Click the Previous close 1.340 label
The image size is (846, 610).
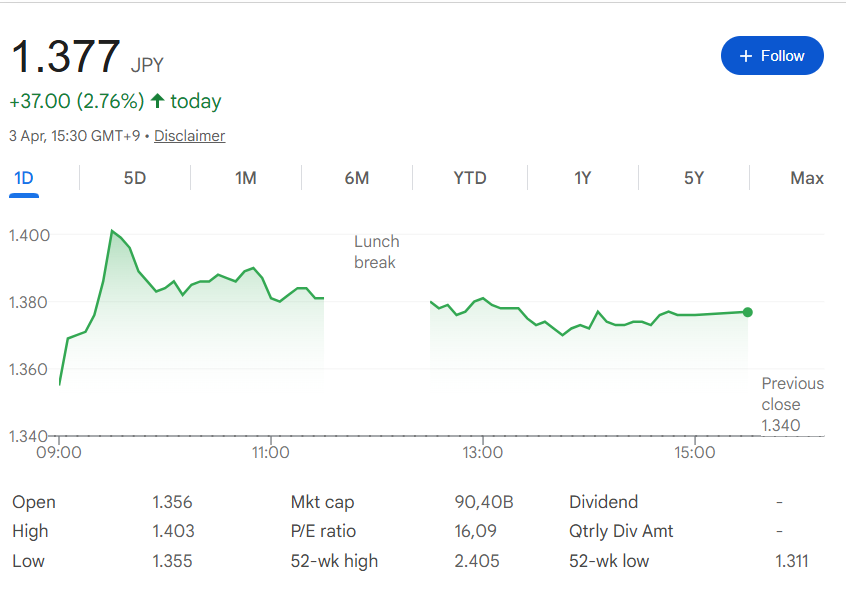793,405
